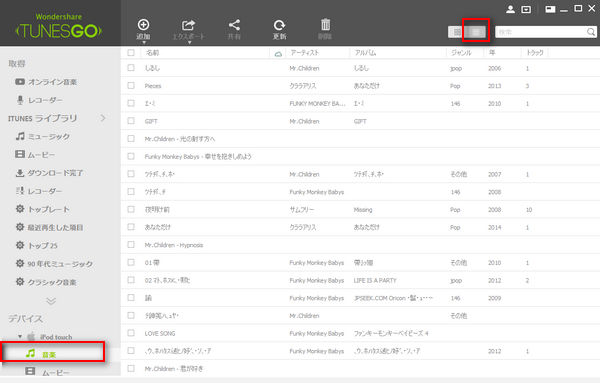The image size is (600, 383).
Task: Toggle the select-all checkbox in header
Action: (x=131, y=53)
